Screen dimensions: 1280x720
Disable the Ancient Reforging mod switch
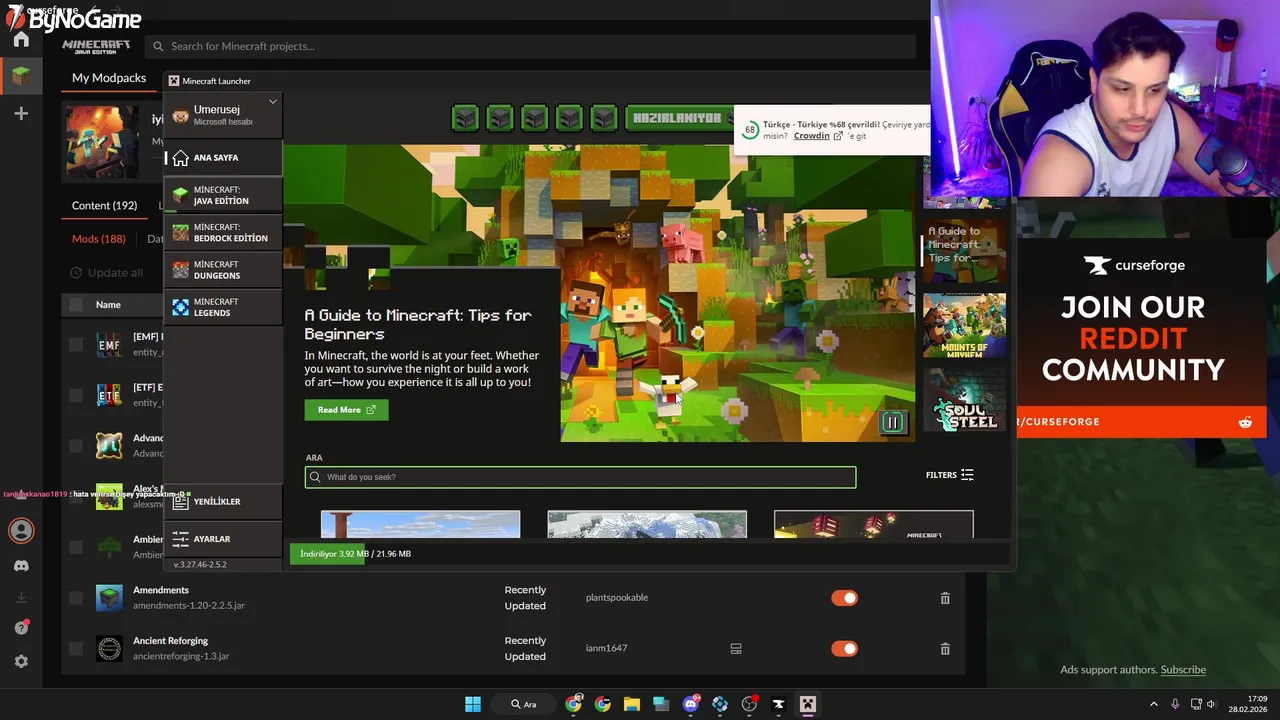tap(844, 648)
